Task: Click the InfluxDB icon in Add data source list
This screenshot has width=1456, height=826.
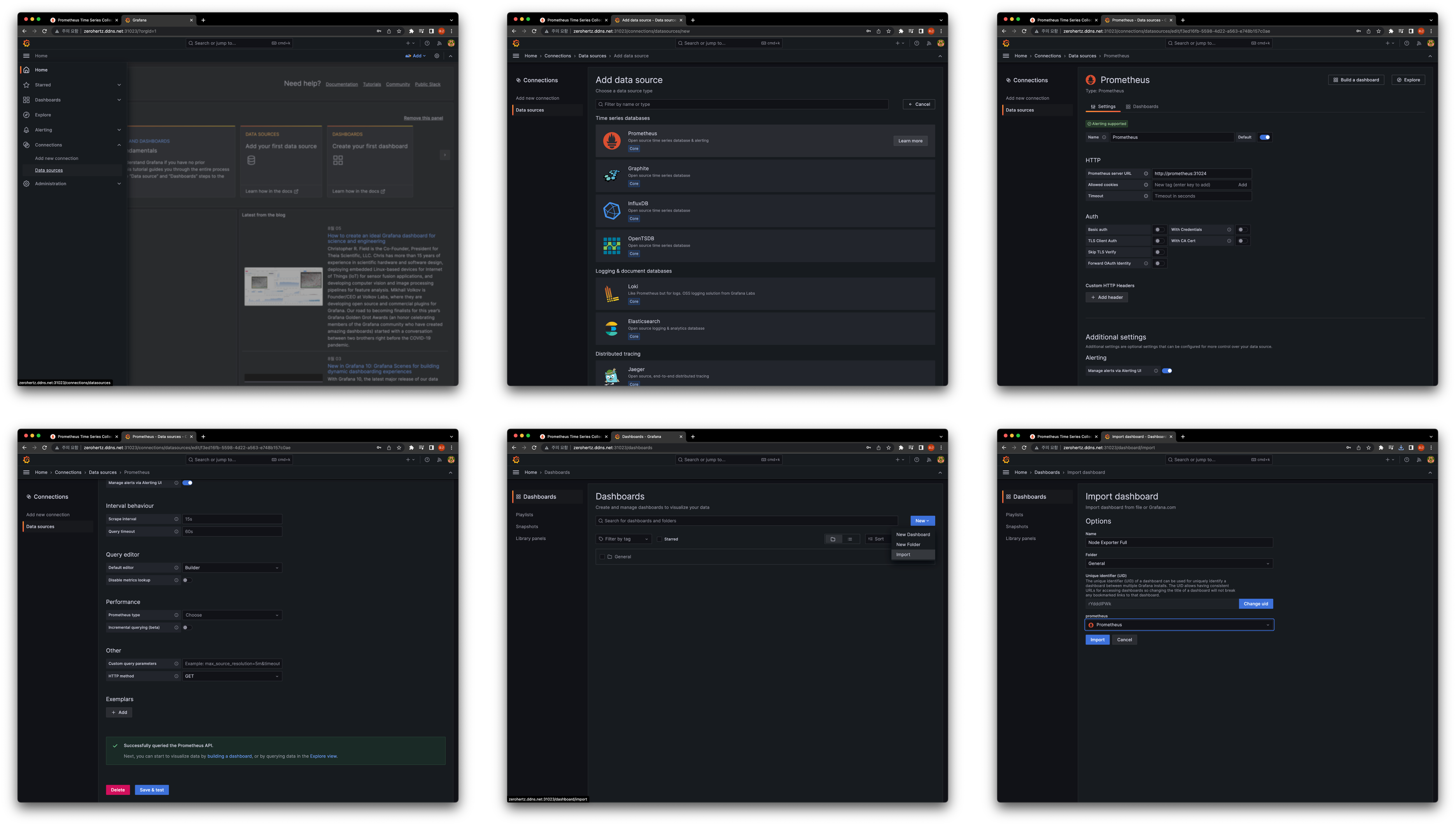Action: (611, 210)
